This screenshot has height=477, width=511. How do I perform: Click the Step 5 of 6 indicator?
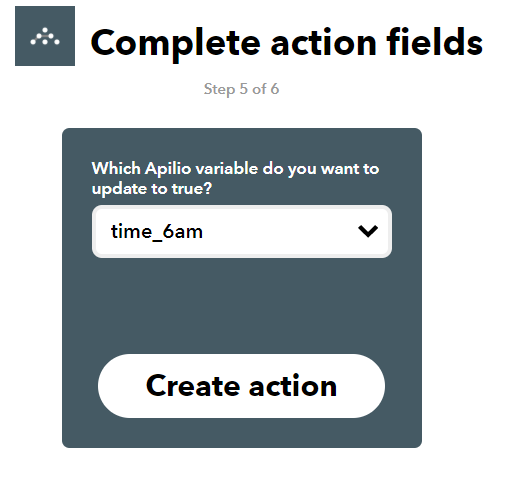pyautogui.click(x=241, y=89)
